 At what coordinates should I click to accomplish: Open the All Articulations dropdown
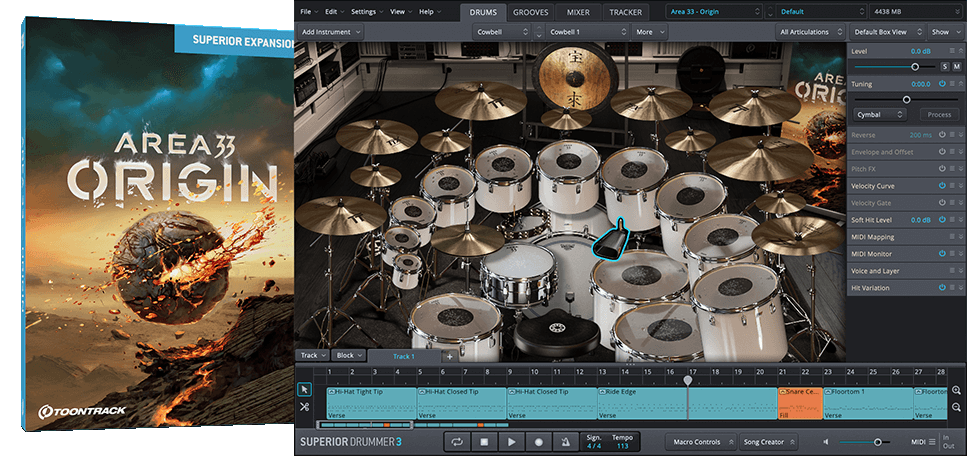pyautogui.click(x=810, y=32)
